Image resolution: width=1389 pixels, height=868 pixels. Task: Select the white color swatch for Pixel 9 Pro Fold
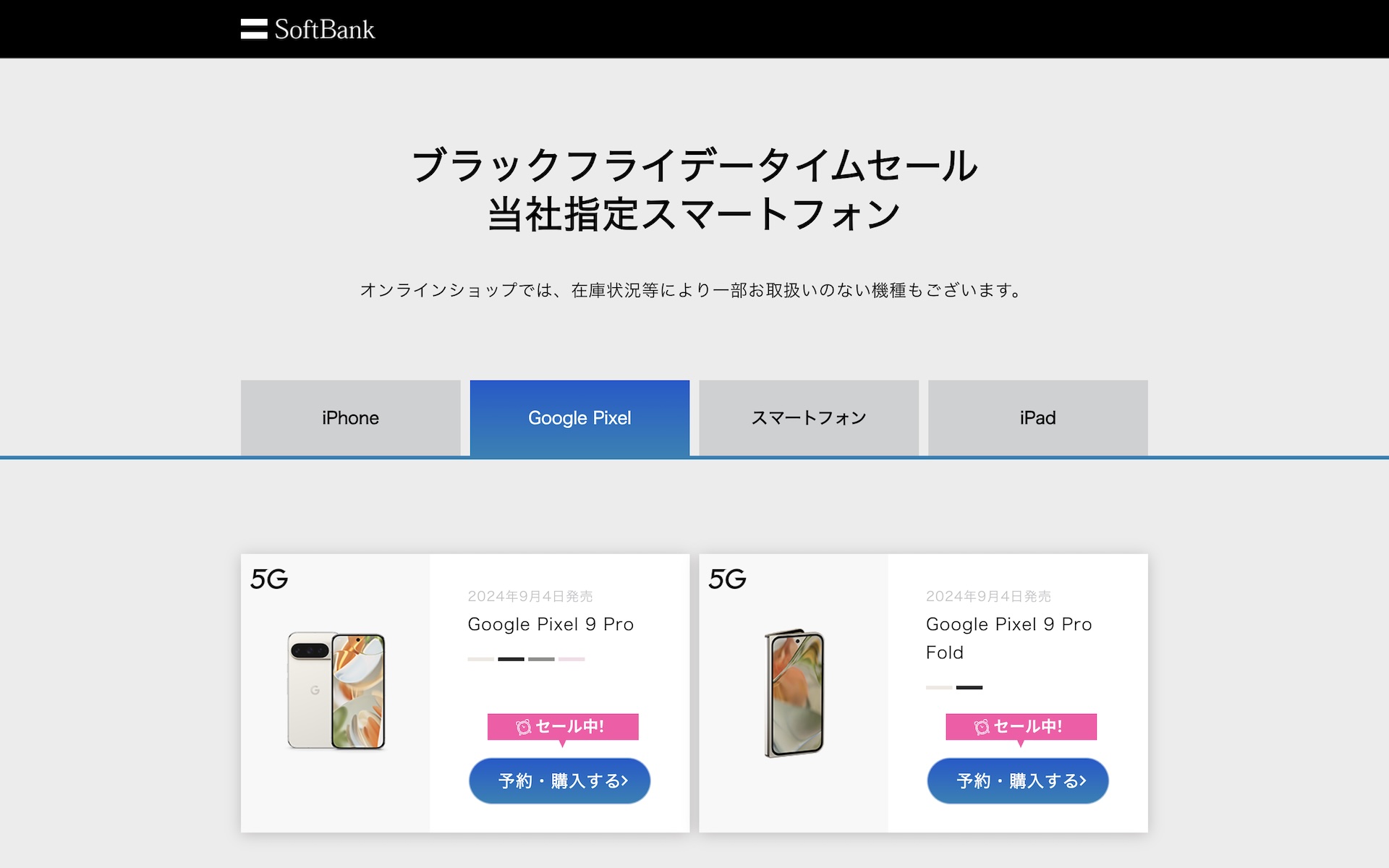(x=939, y=687)
